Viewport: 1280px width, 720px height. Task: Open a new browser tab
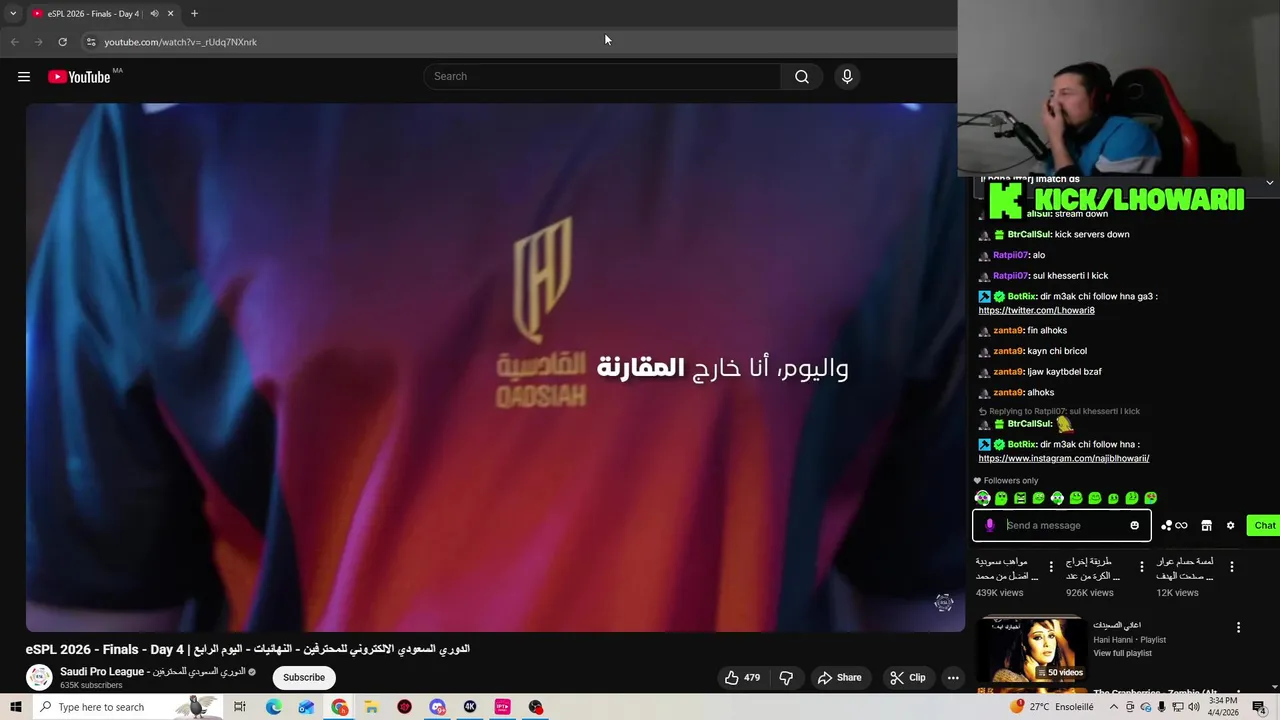click(x=194, y=14)
